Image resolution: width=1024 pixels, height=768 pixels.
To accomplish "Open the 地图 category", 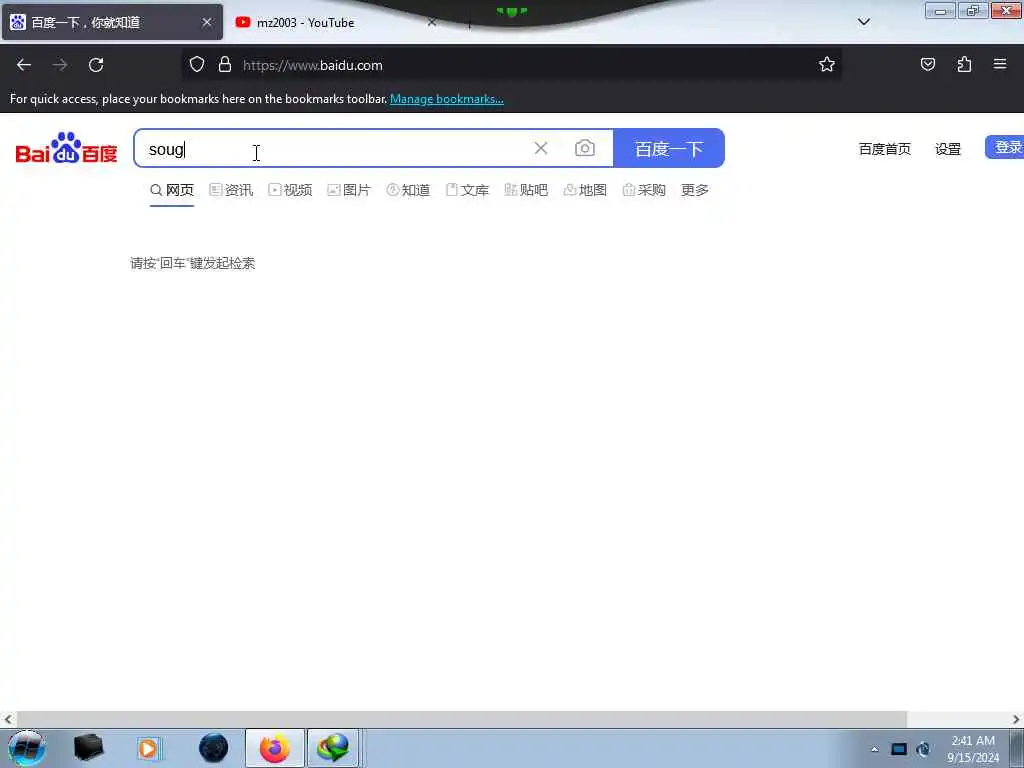I will [585, 190].
